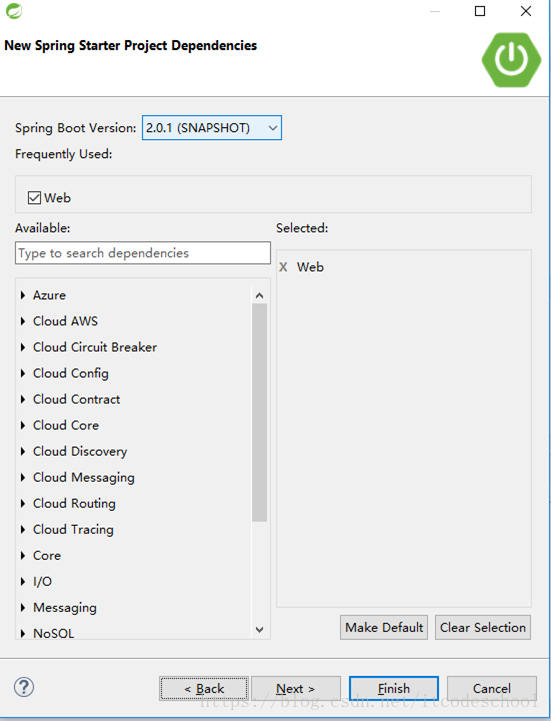The height and width of the screenshot is (721, 551).
Task: Close the dialog window
Action: click(526, 11)
